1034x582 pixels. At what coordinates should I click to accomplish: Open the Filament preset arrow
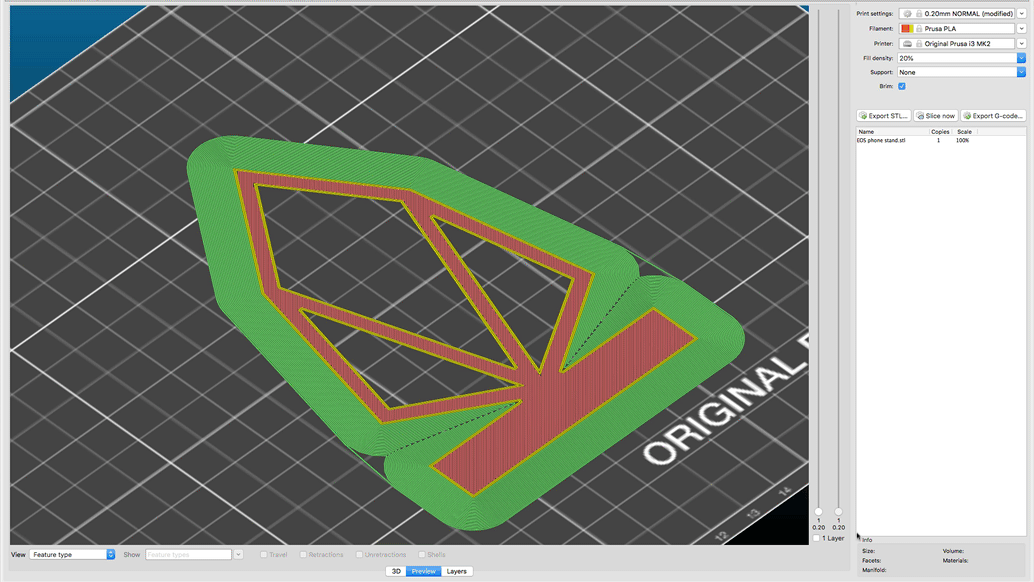[1021, 28]
